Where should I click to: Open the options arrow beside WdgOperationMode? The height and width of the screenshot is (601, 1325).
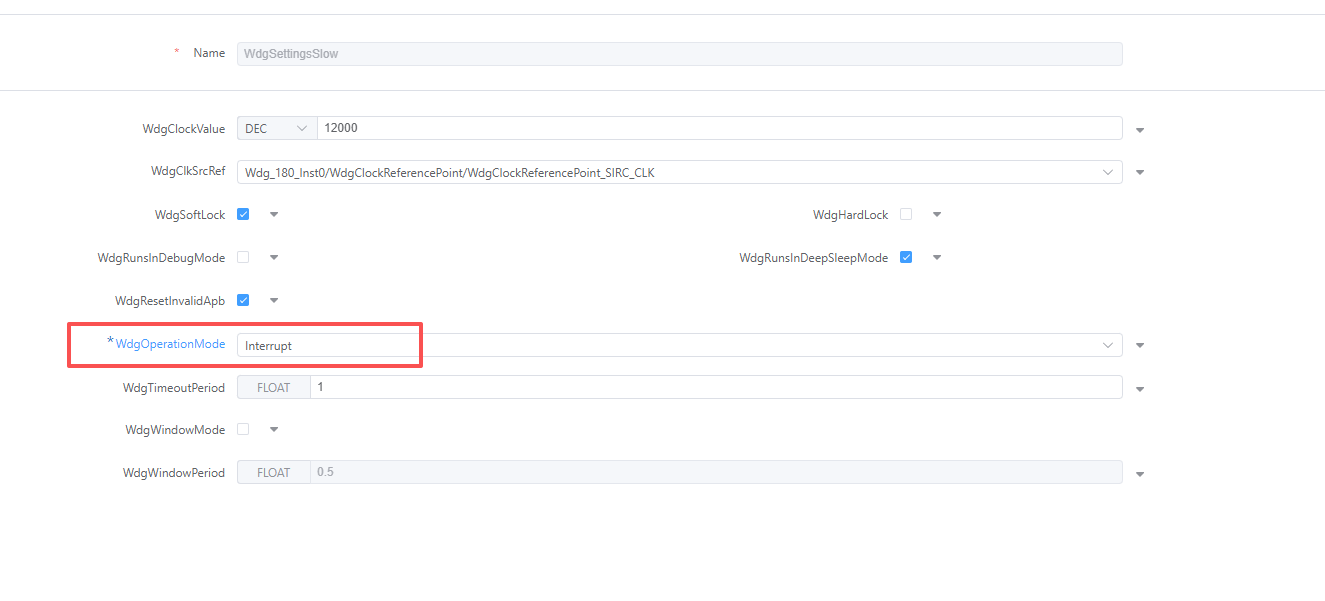tap(1140, 346)
